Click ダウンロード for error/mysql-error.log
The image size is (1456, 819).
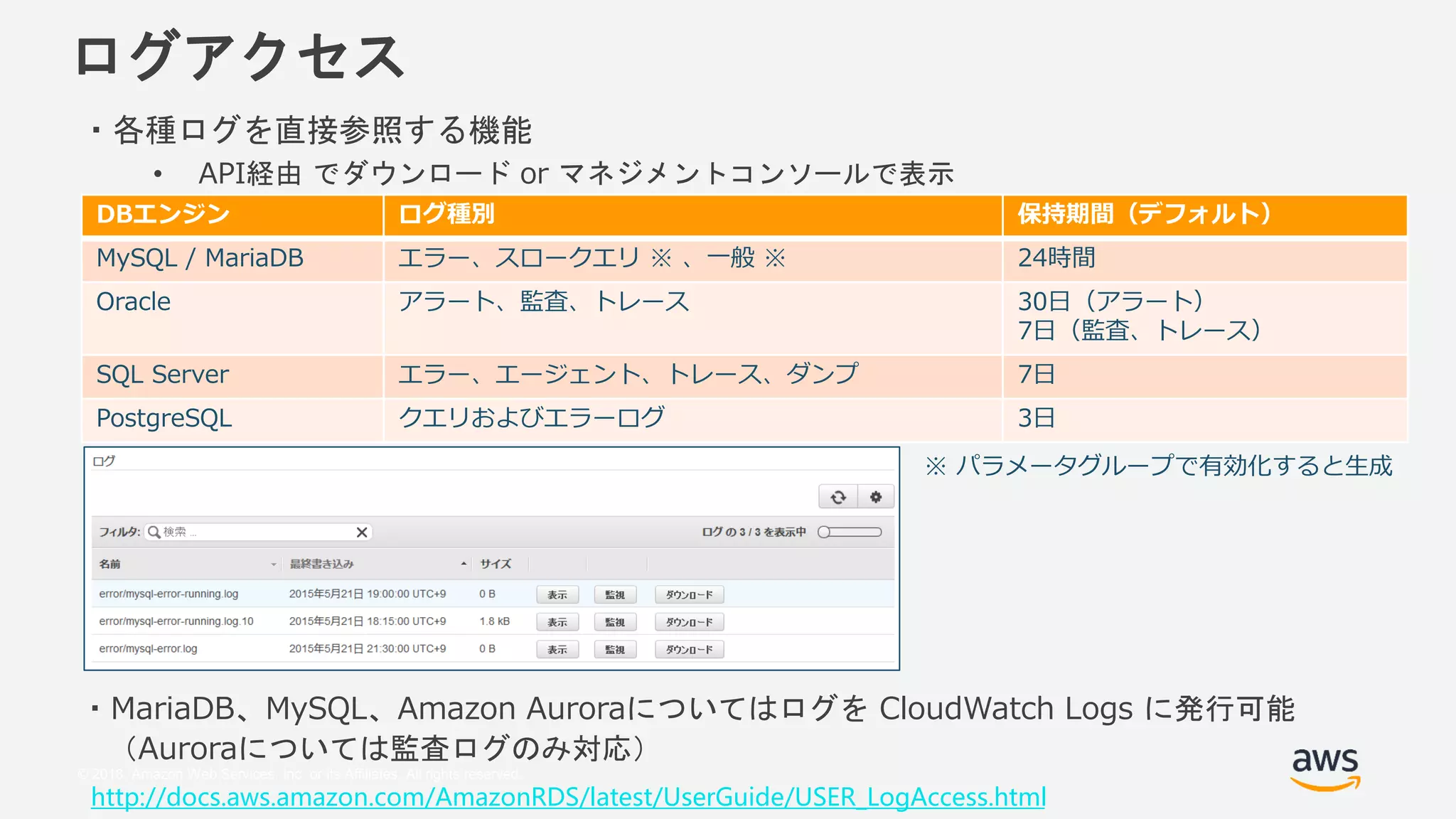pyautogui.click(x=689, y=649)
